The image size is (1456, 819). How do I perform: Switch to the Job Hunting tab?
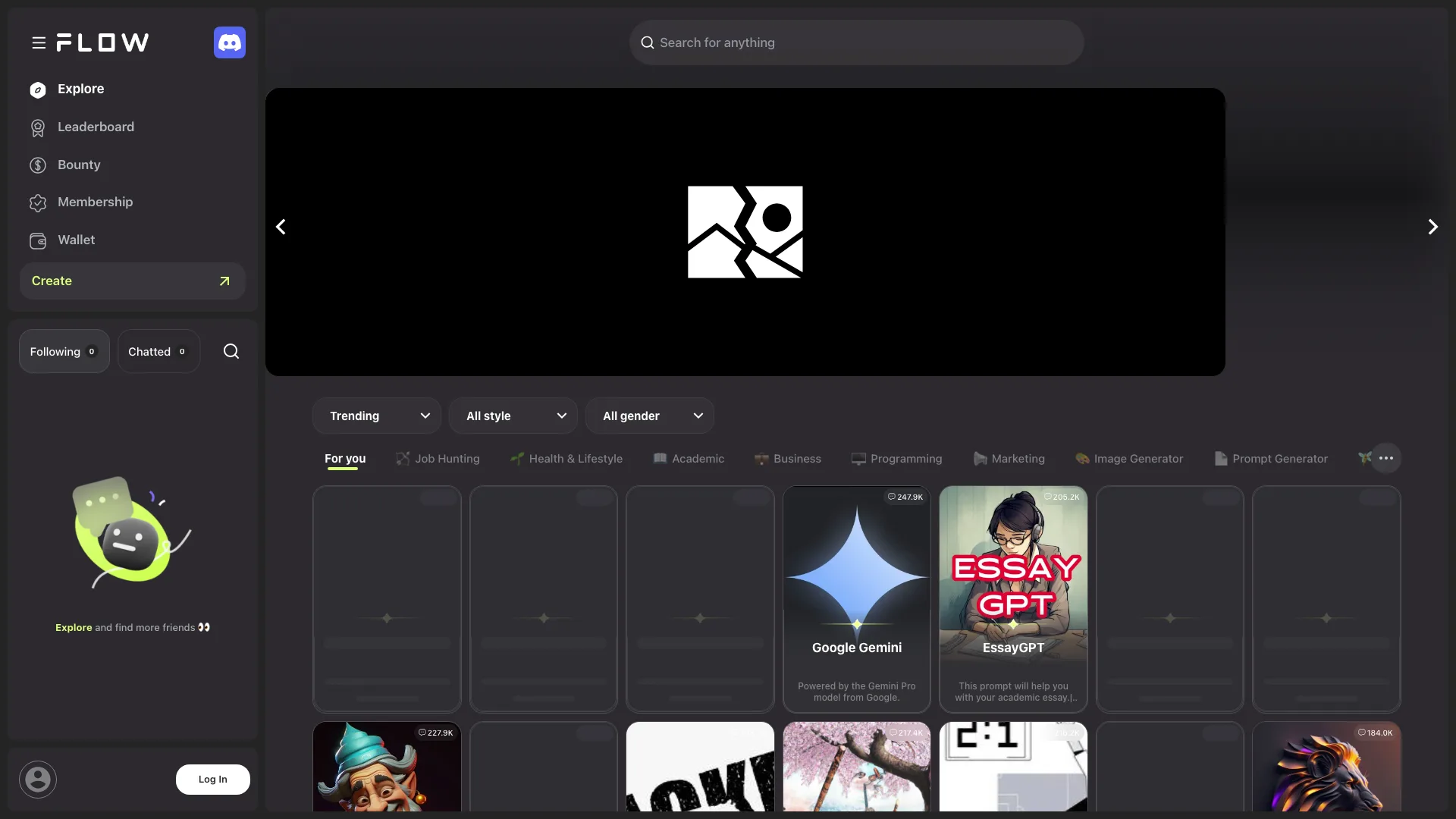(438, 459)
